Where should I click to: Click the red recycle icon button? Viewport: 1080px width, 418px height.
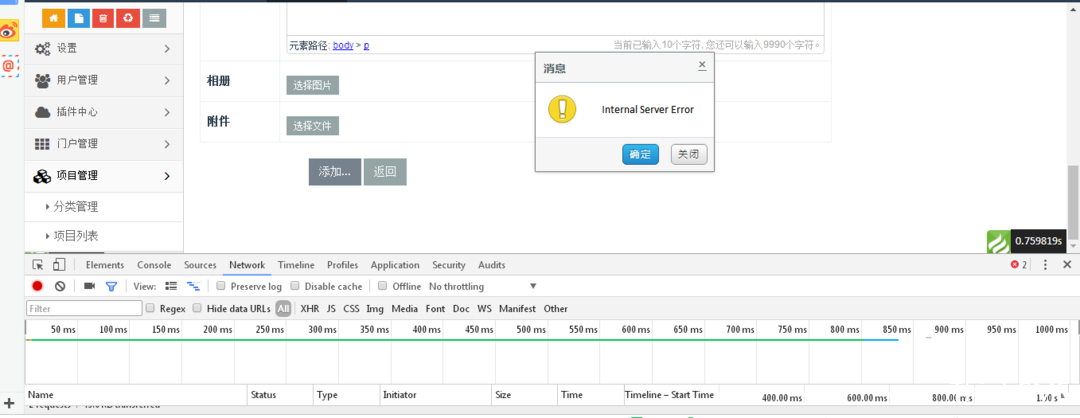(128, 18)
